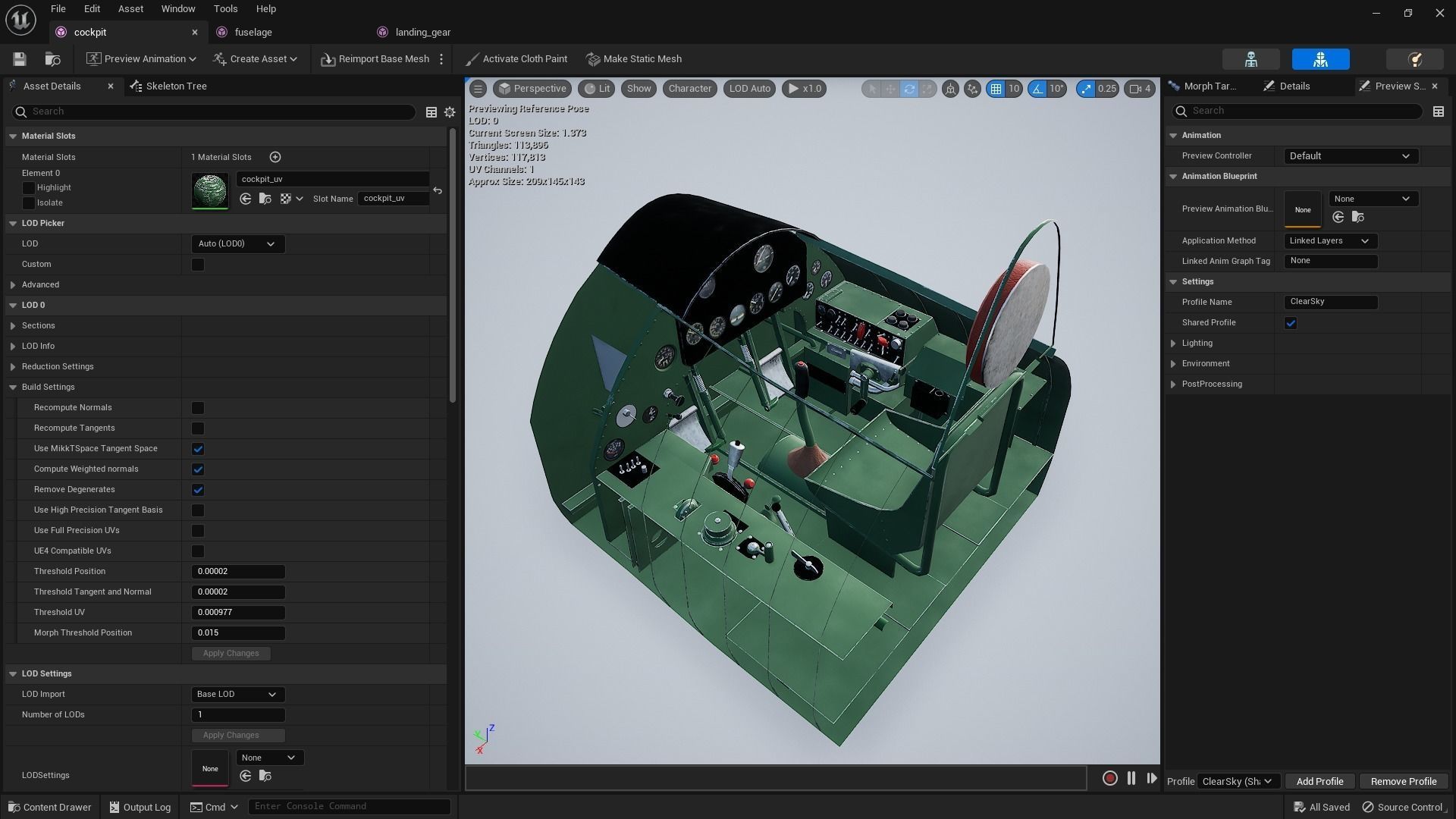Toggle scale snapping icon in viewport
This screenshot has height=819, width=1456.
point(1086,89)
